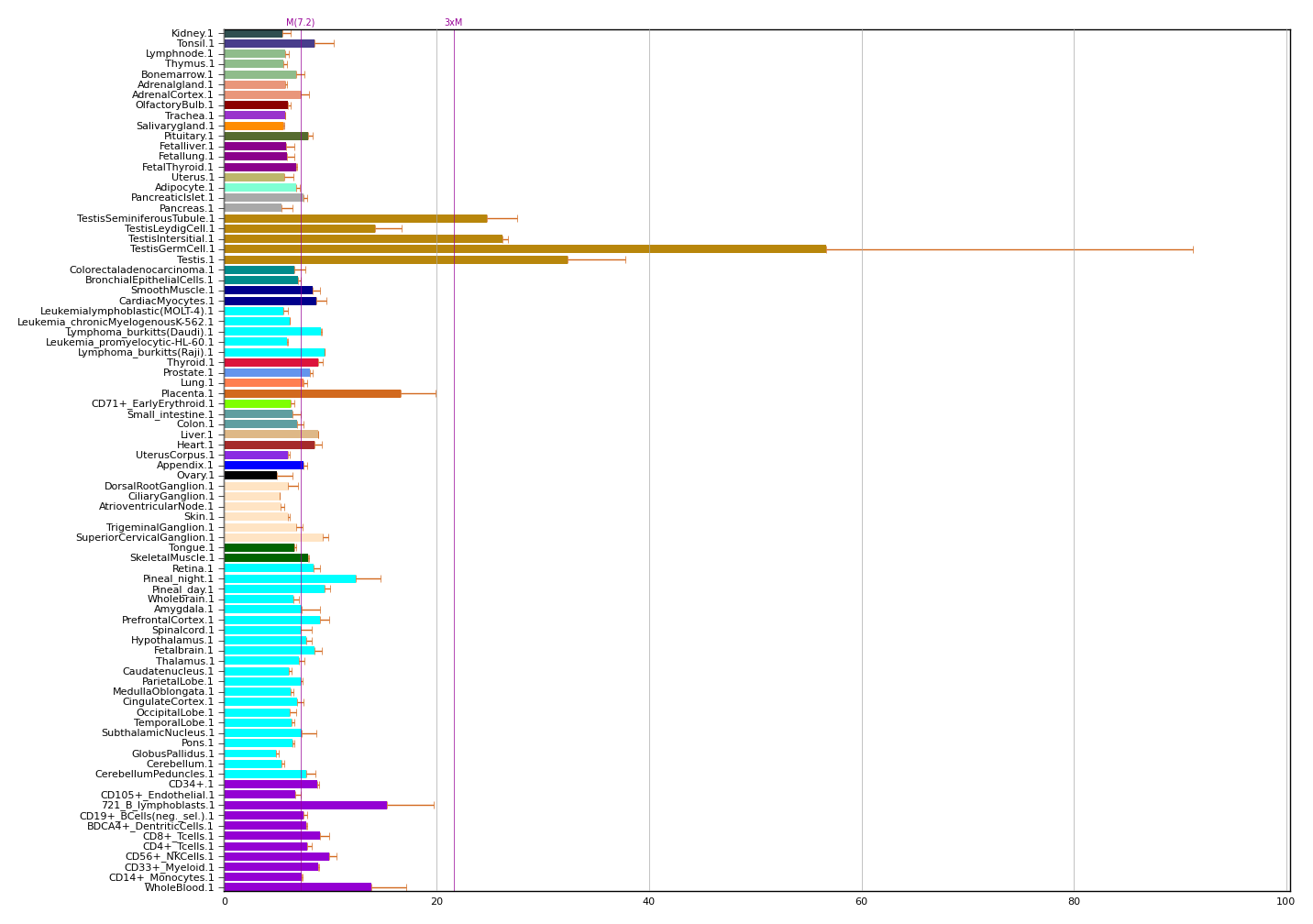Click the Kidney.1 axis label
The width and height of the screenshot is (1313, 924).
point(192,34)
